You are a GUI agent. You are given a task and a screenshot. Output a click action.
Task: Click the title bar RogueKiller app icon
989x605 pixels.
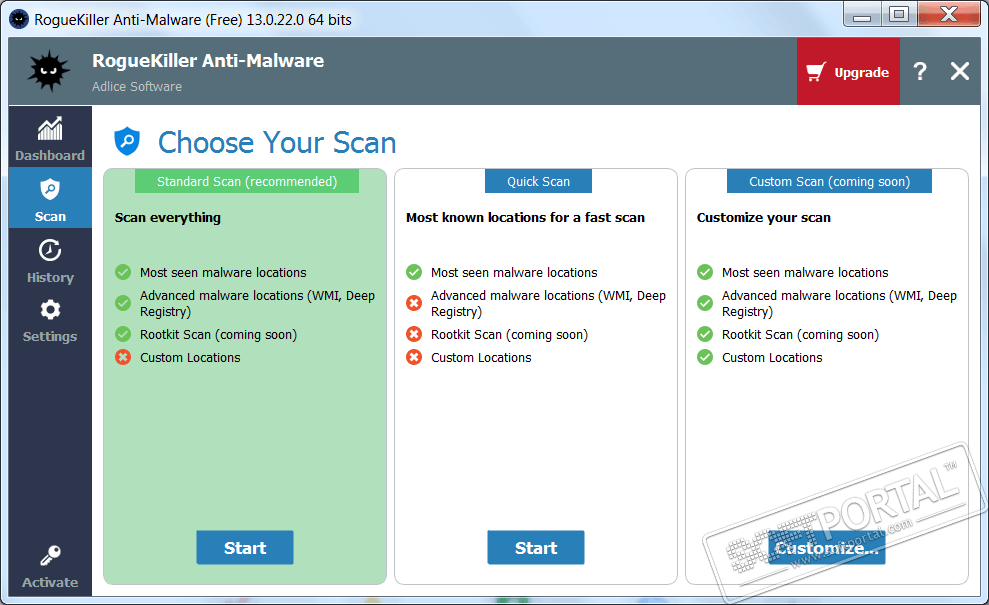click(x=19, y=20)
